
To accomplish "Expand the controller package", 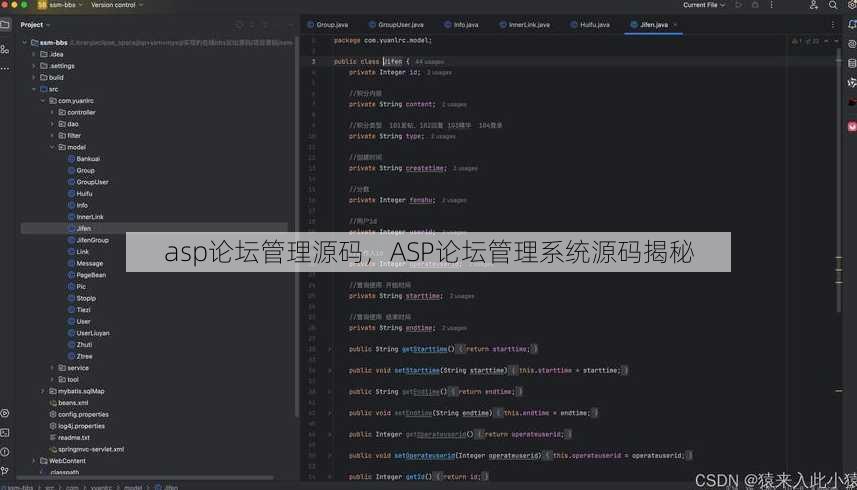I will click(52, 113).
